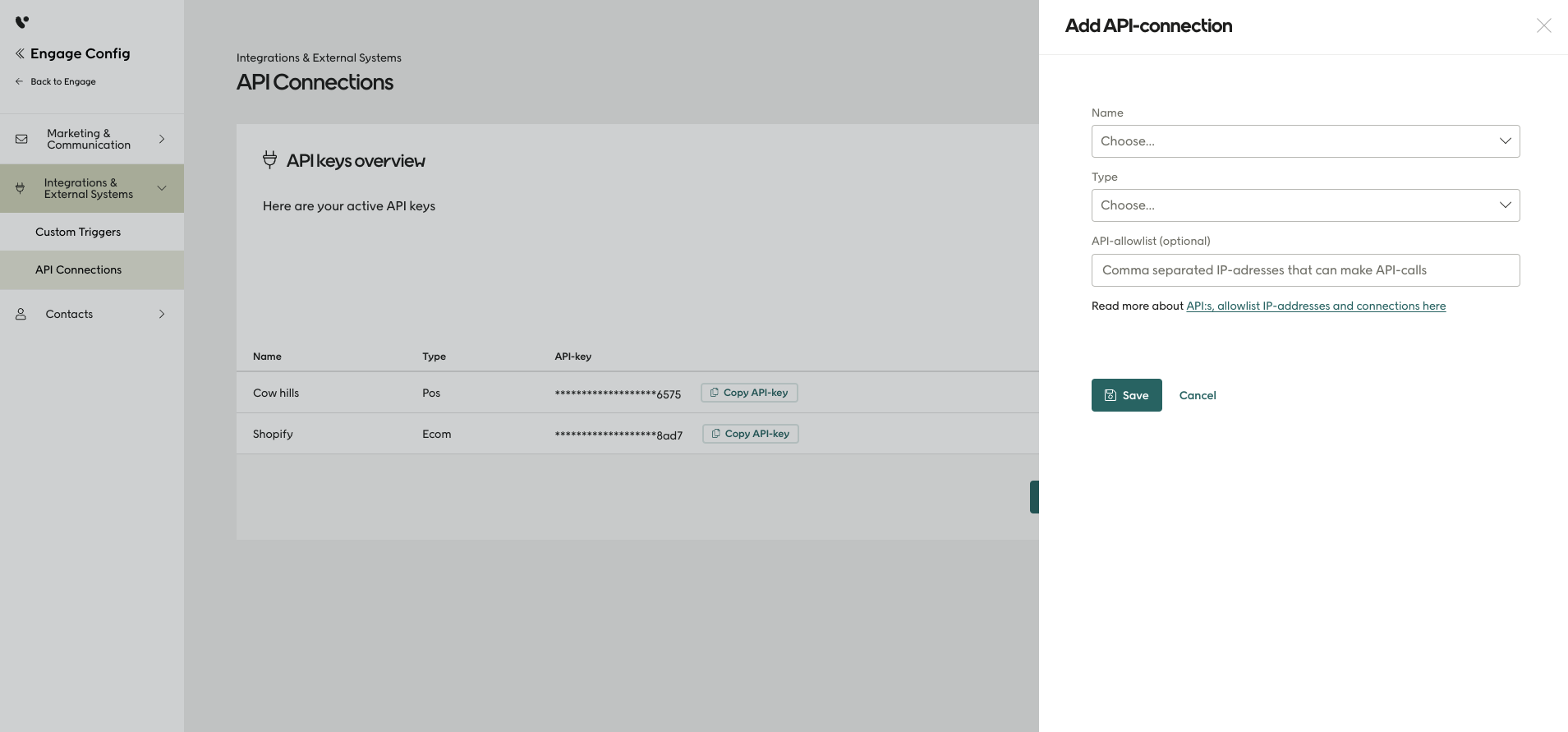This screenshot has height=732, width=1568.
Task: Focus the API-allowlist IP addresses field
Action: [1304, 270]
